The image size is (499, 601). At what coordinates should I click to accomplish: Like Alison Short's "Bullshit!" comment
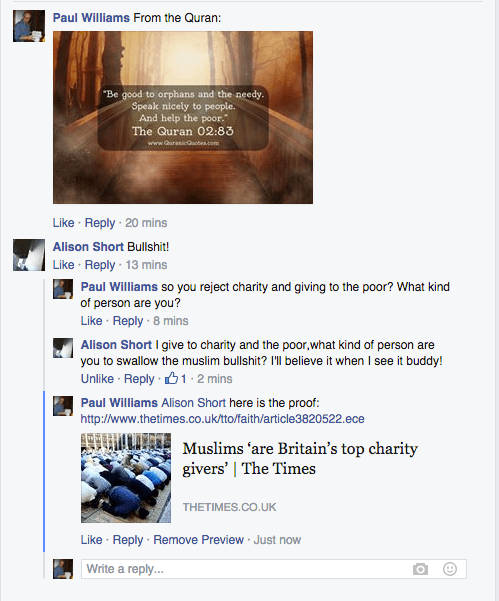point(63,265)
